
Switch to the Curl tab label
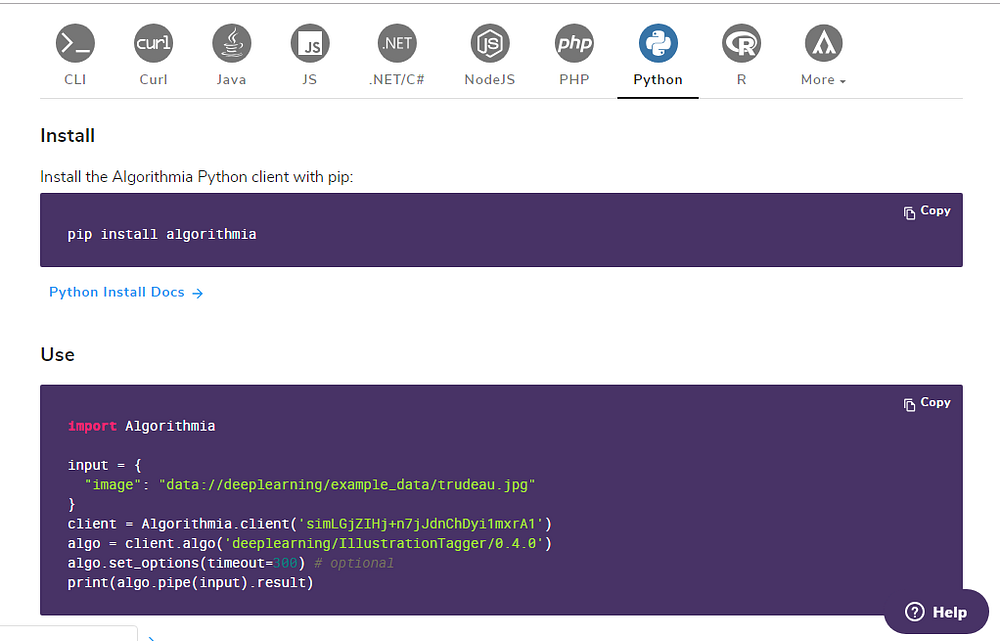click(154, 80)
